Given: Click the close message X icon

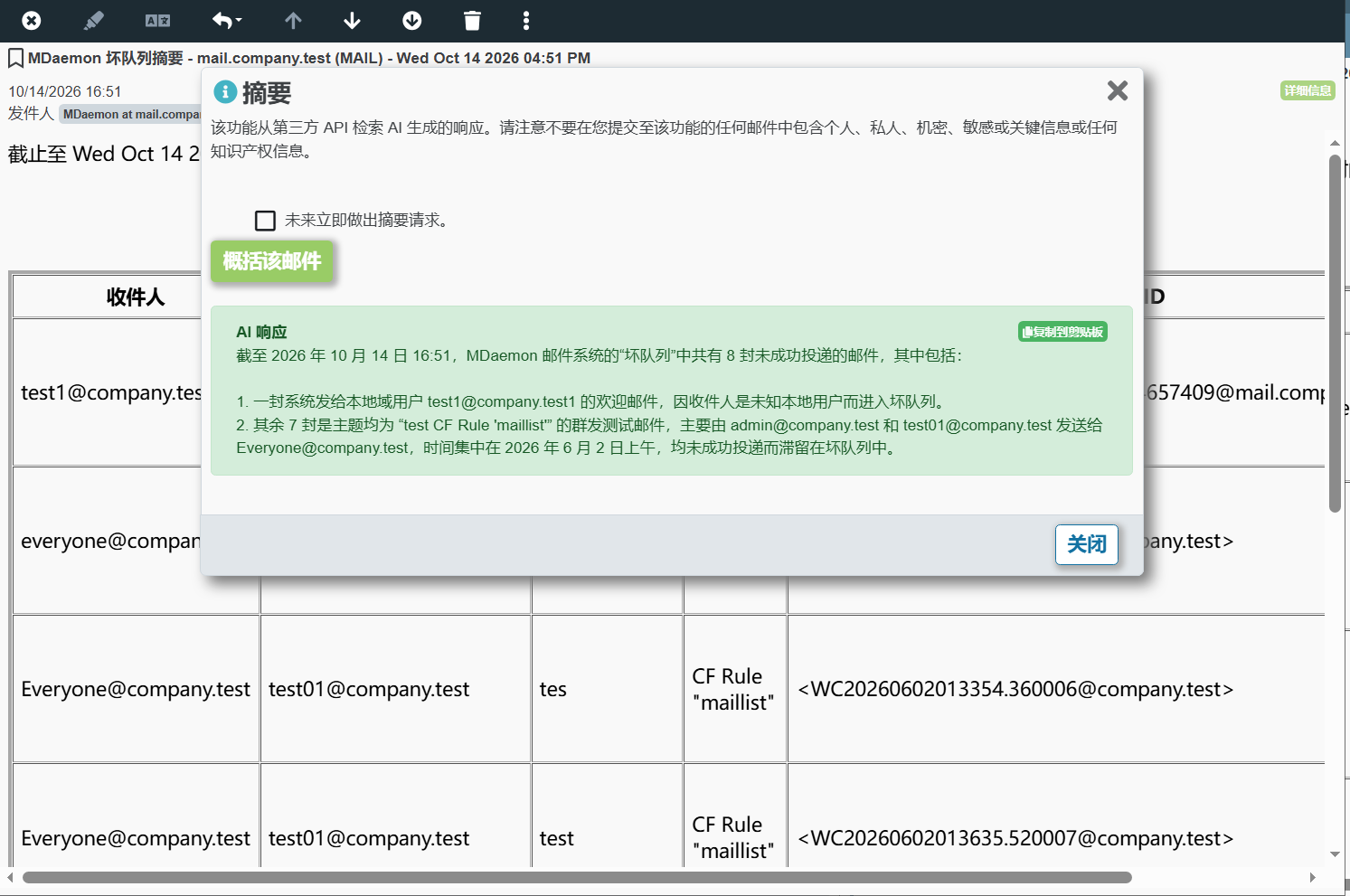Looking at the screenshot, I should click(31, 21).
